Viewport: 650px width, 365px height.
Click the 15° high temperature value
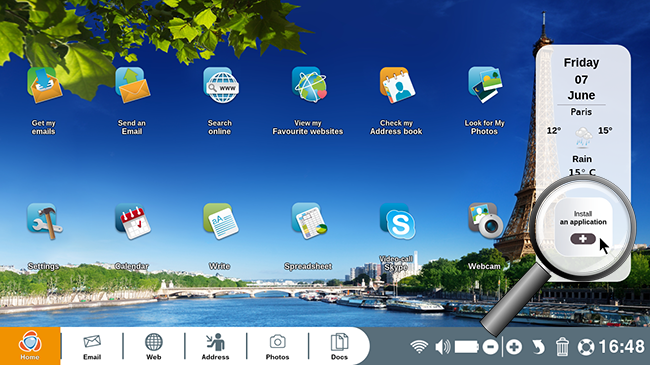pos(605,131)
